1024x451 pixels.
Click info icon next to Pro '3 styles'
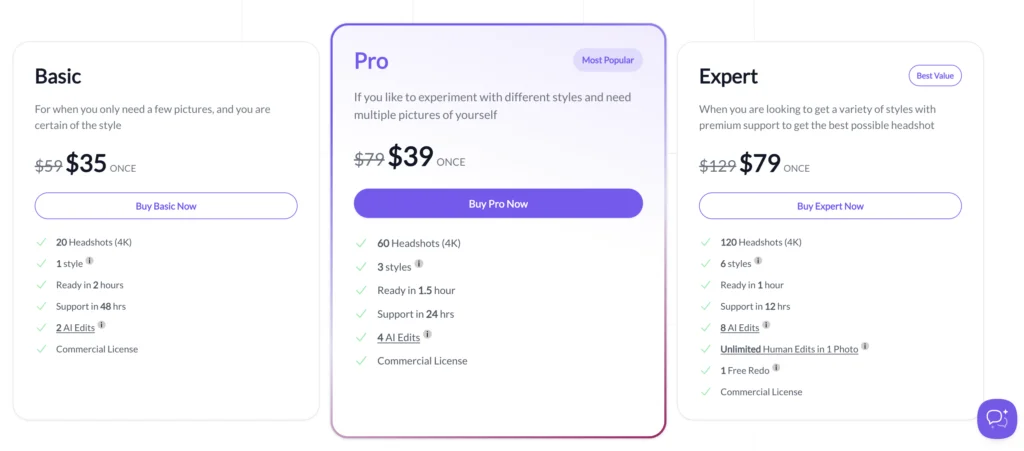click(419, 264)
